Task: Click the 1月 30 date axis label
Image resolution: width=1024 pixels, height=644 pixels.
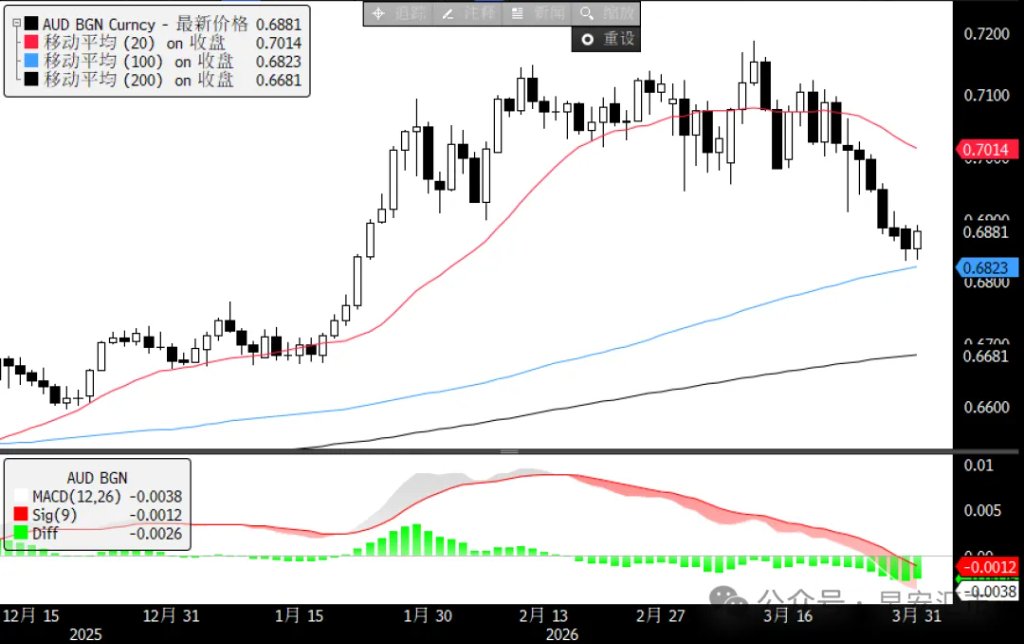Action: (428, 613)
